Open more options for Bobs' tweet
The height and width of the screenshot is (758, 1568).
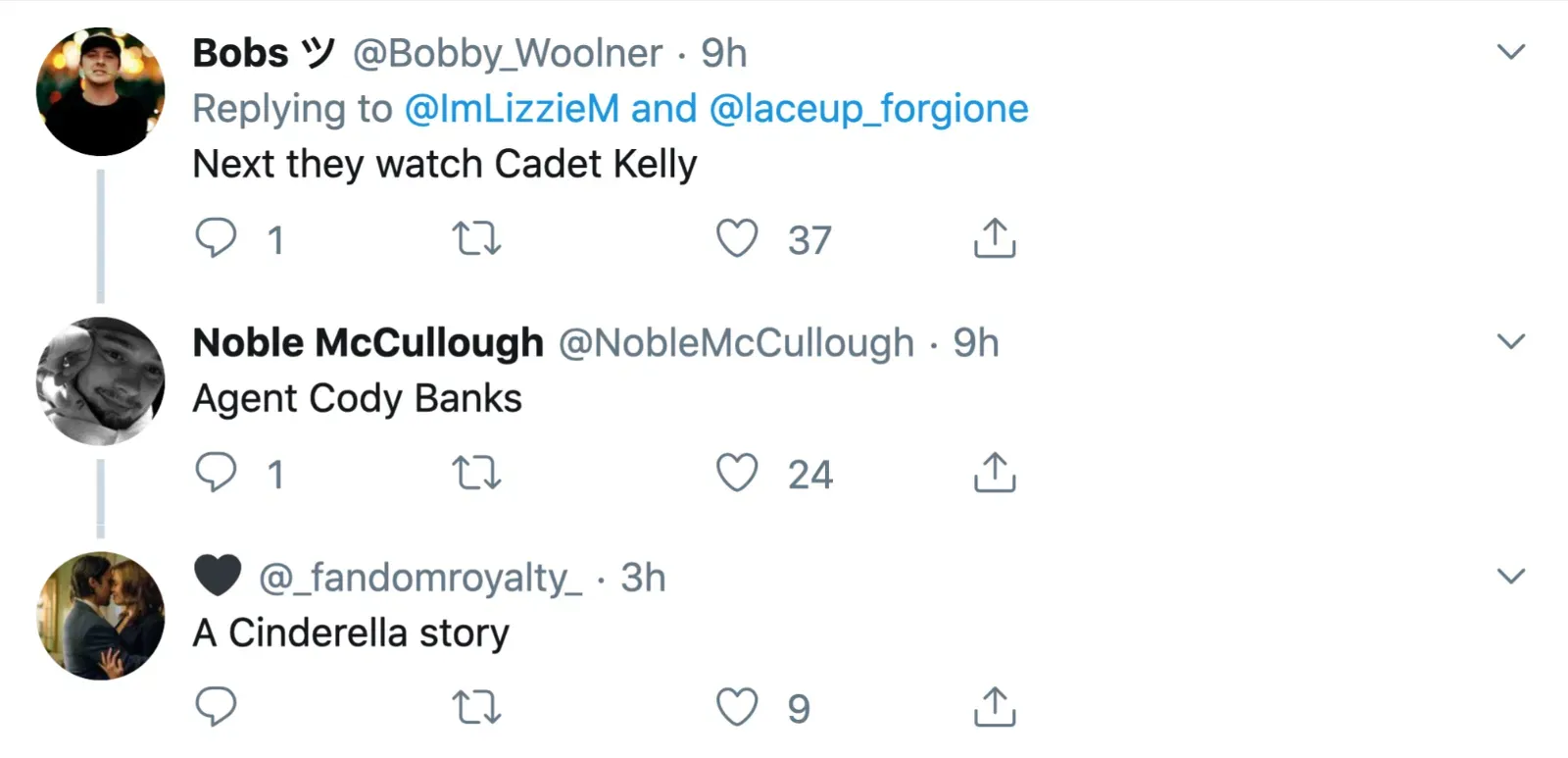(x=1511, y=52)
